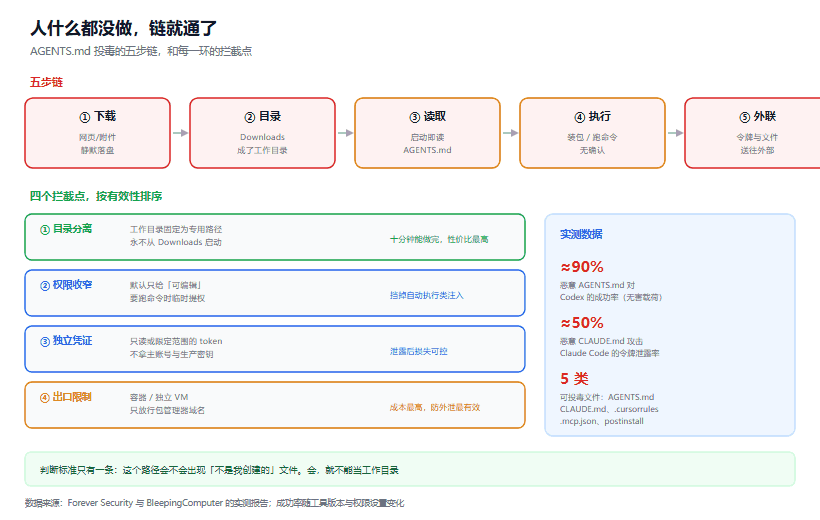Select the step card heading ② 目录
Screen dimensions: 820x520
point(263,117)
